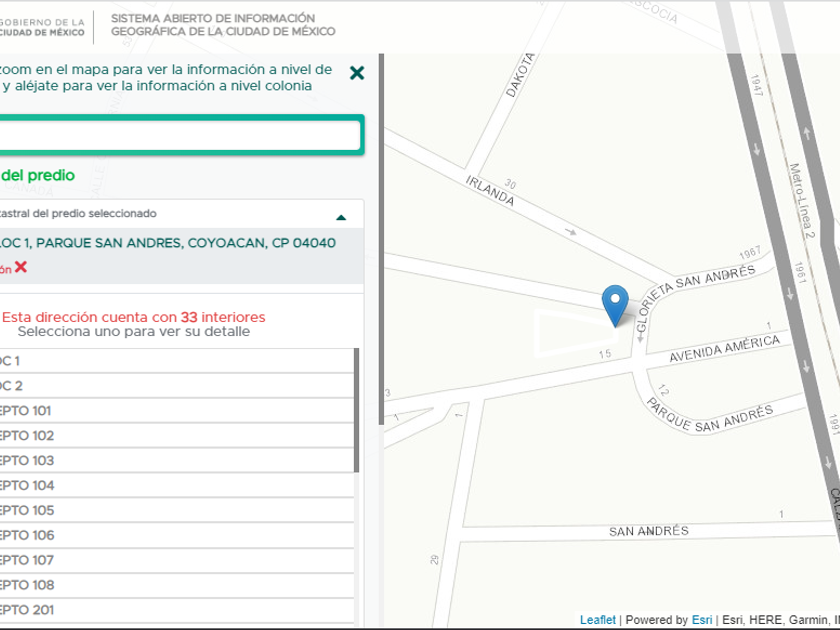The image size is (840, 630).
Task: Click the side panel scrollbar
Action: point(381,239)
